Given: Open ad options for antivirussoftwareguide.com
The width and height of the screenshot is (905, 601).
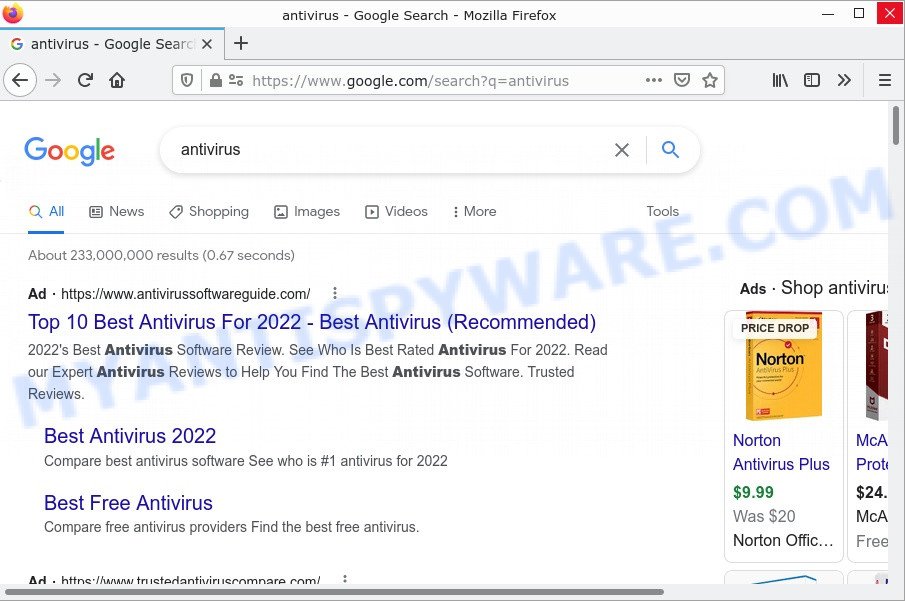Looking at the screenshot, I should point(335,293).
